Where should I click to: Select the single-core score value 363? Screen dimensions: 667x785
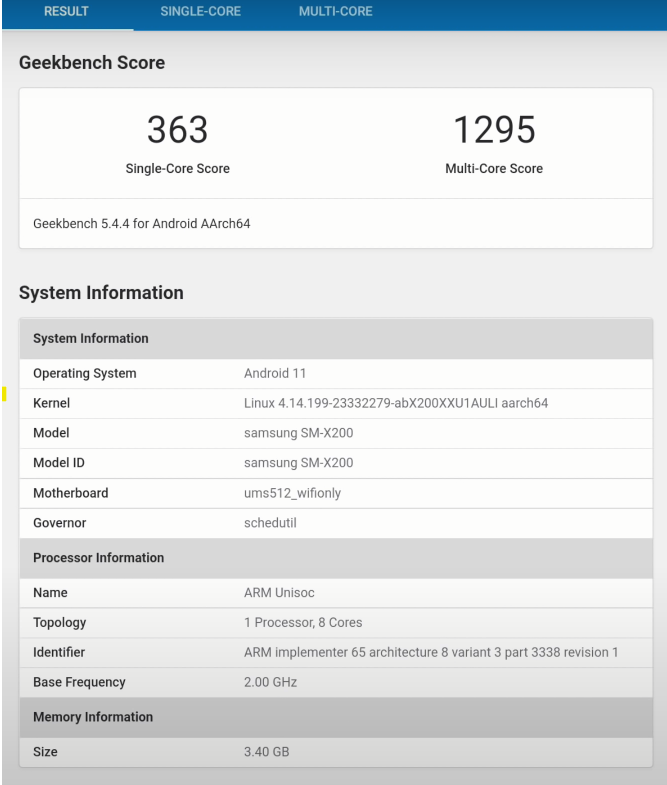177,130
